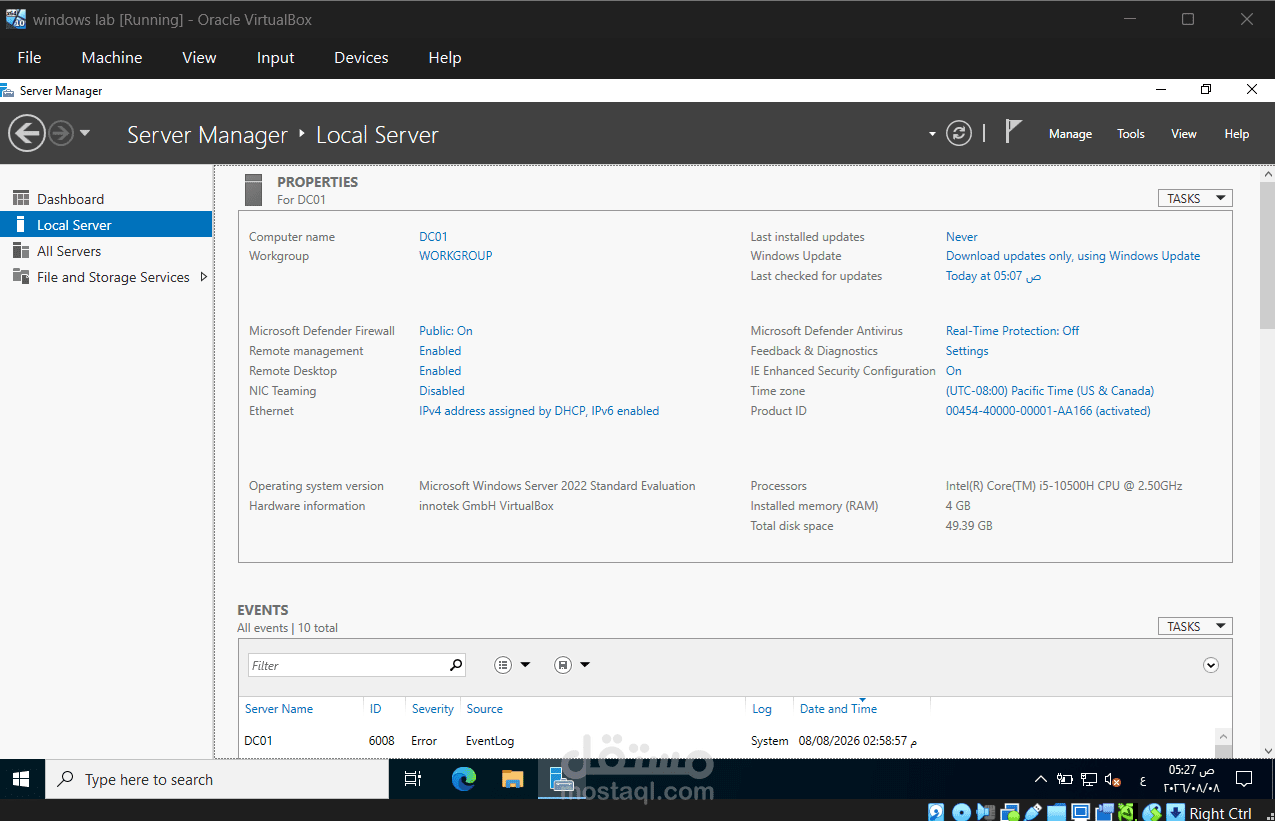1275x821 pixels.
Task: Click Remote Desktop Enabled link
Action: coord(440,371)
